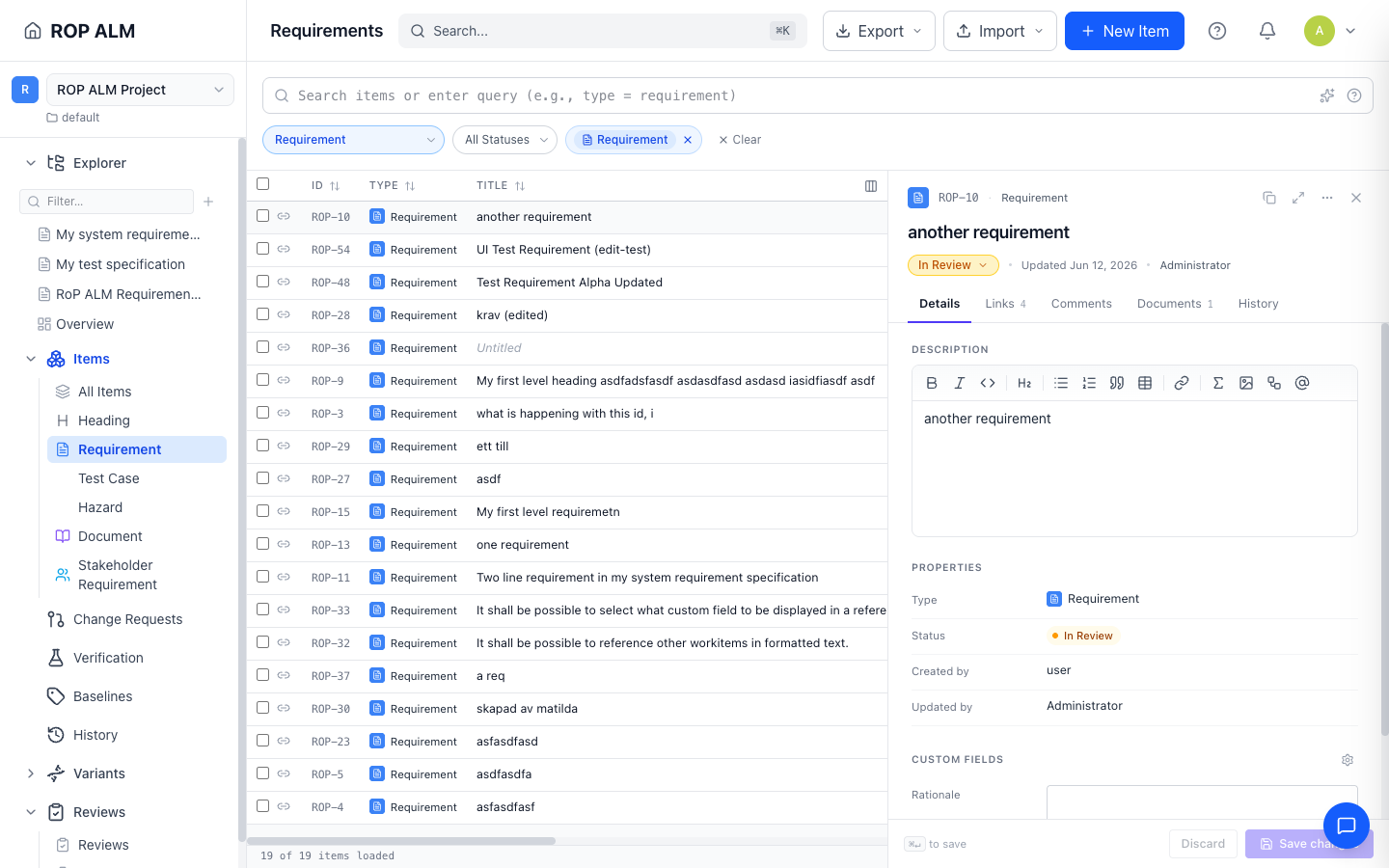Open All Statuses filter dropdown
Screen dimensions: 1389x868
[504, 140]
